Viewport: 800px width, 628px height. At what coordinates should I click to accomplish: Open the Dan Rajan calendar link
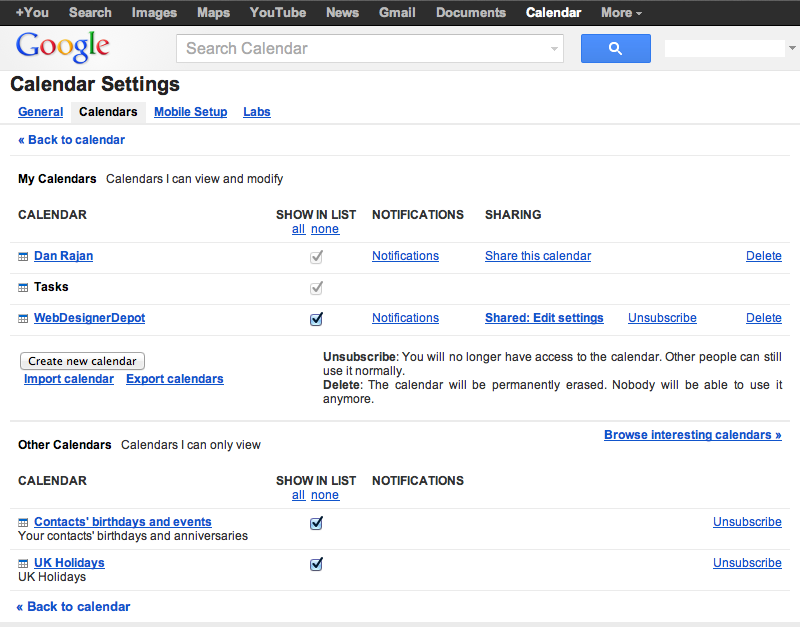(63, 256)
